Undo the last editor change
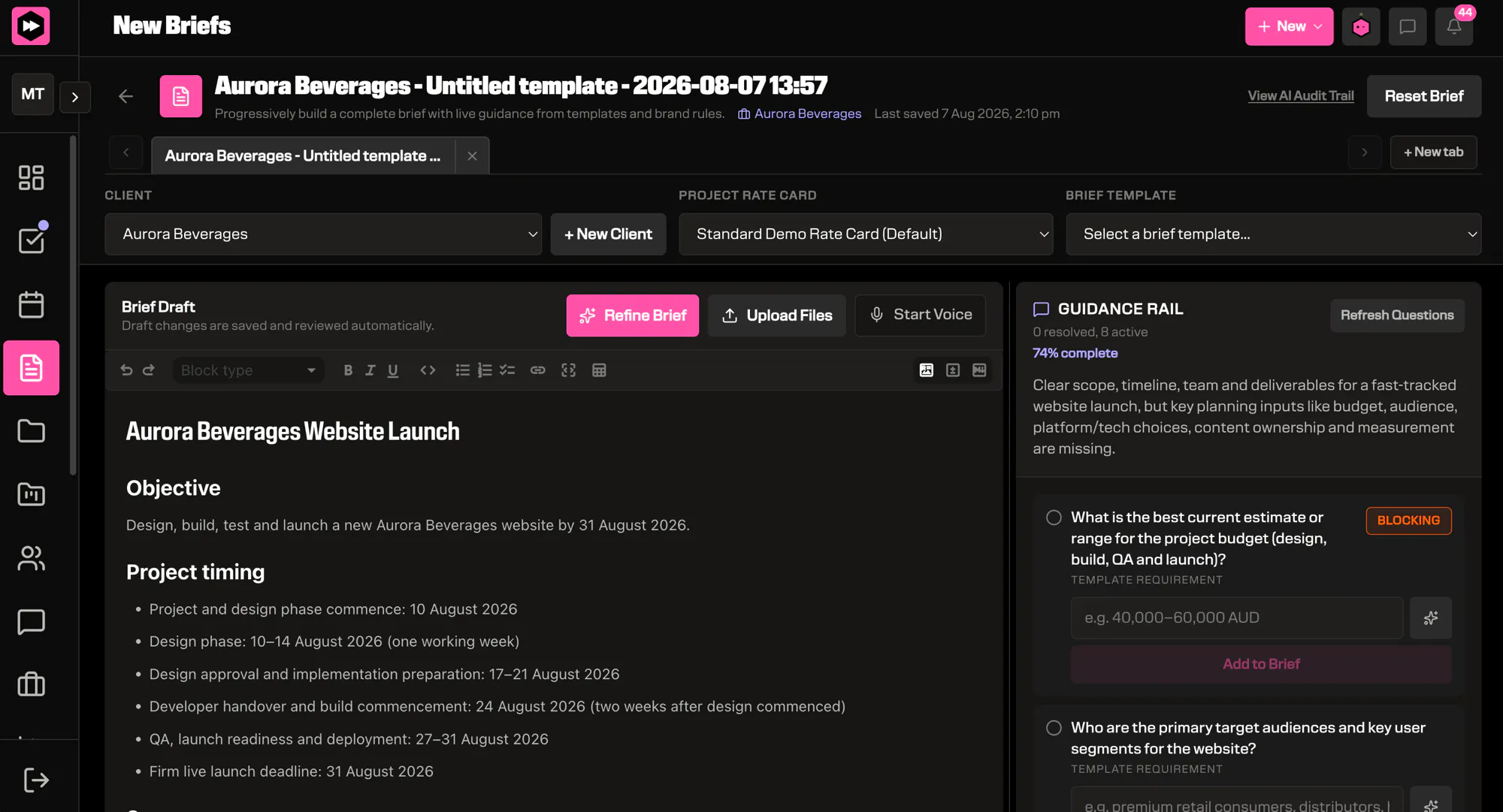This screenshot has height=812, width=1503. coord(126,370)
